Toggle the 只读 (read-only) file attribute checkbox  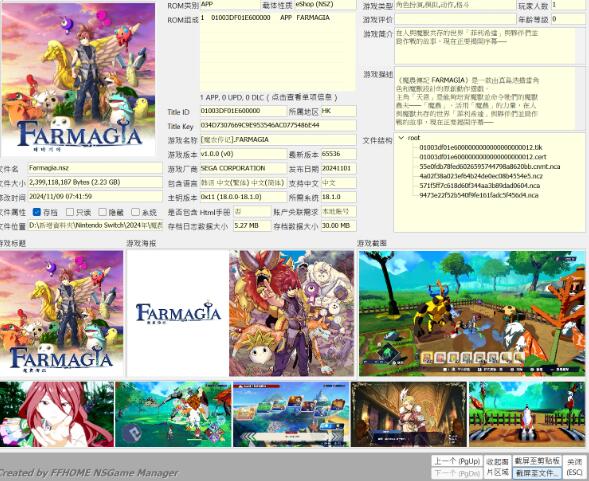click(69, 212)
